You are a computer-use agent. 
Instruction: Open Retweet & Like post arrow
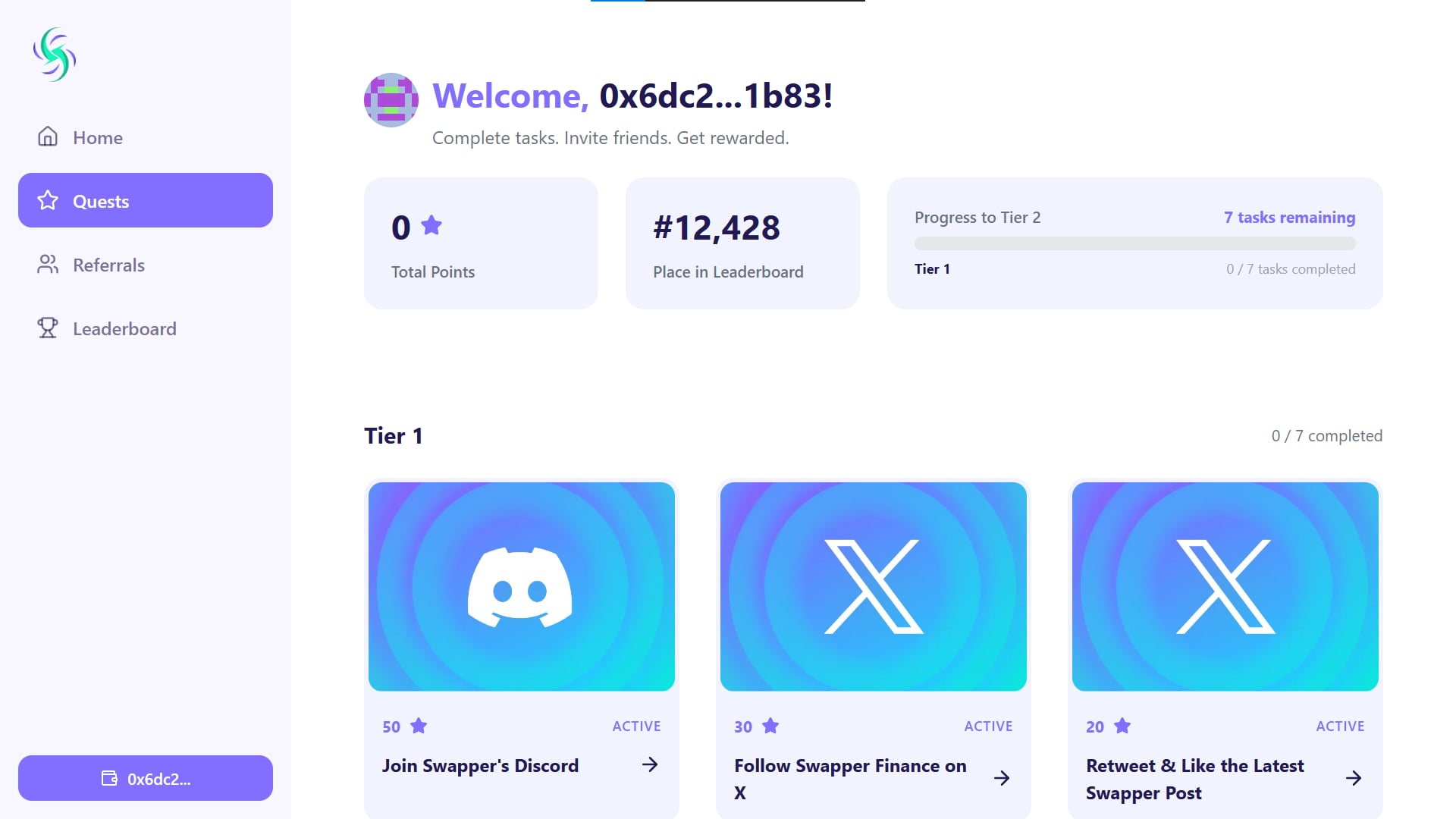point(1354,778)
